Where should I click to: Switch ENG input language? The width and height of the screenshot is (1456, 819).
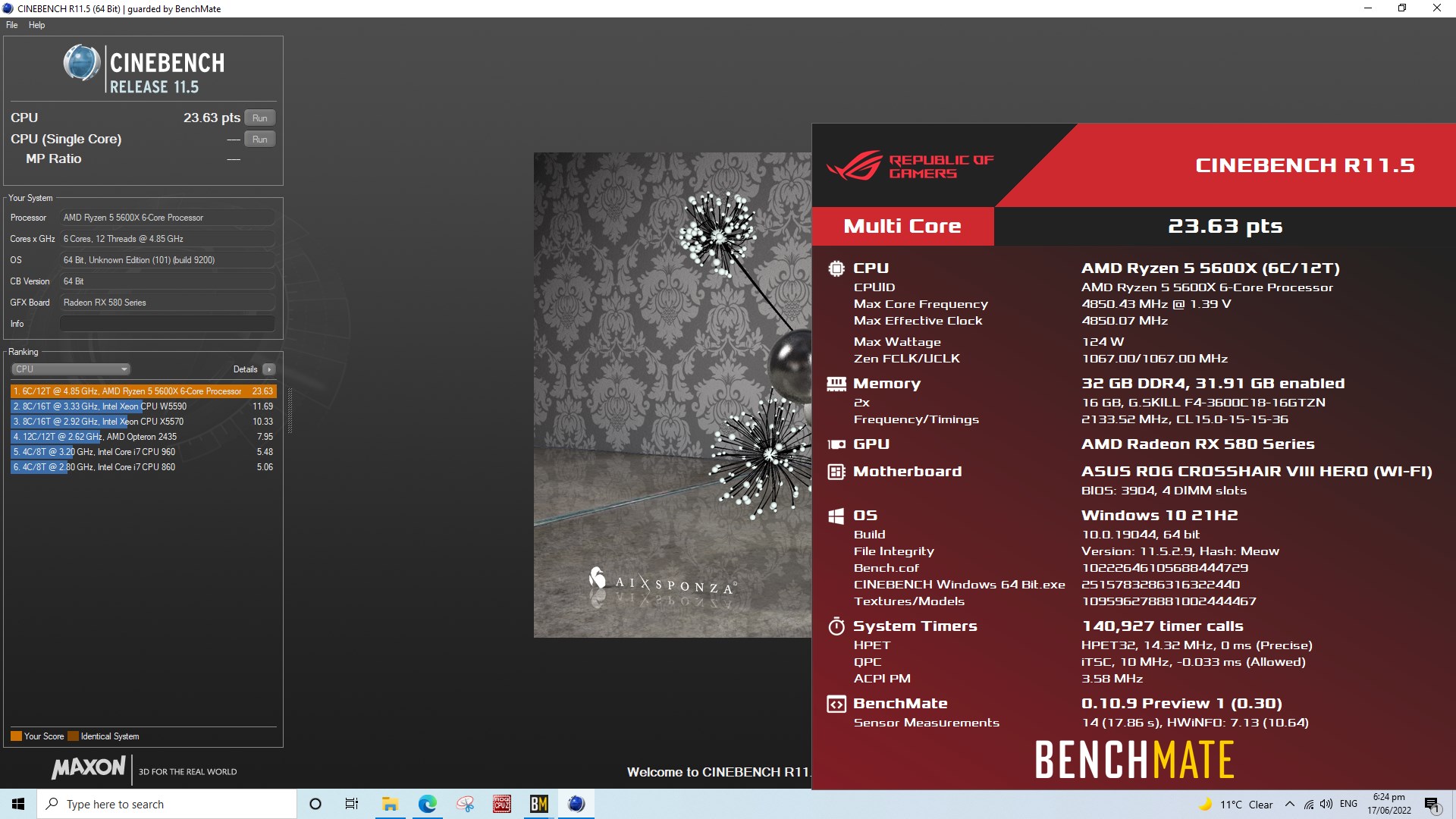1348,804
